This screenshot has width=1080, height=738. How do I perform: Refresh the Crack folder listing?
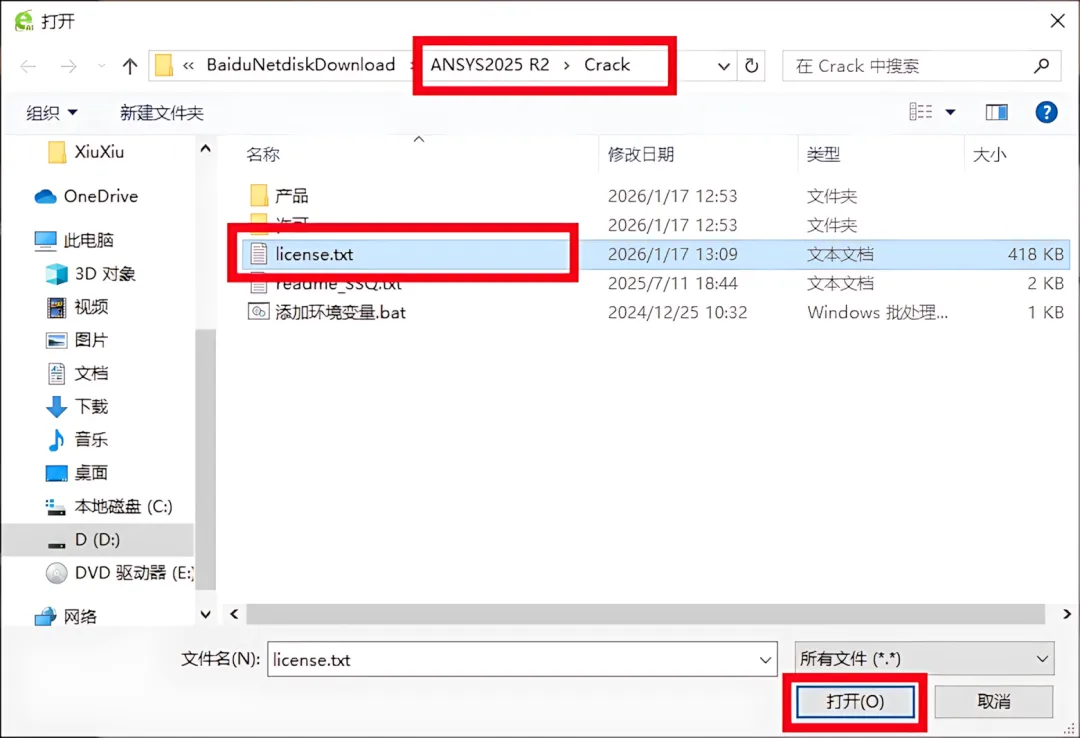tap(751, 66)
